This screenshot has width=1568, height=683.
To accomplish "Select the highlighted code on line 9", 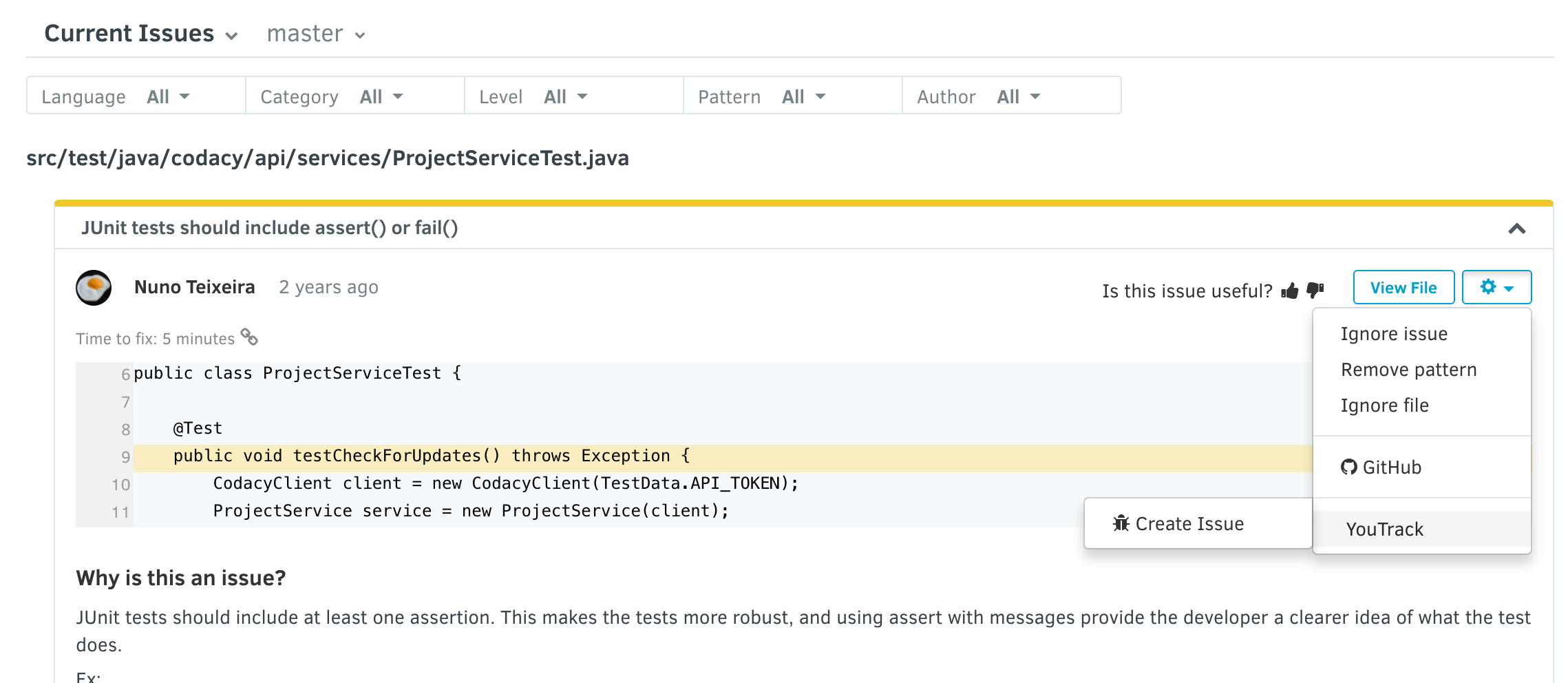I will click(x=430, y=455).
